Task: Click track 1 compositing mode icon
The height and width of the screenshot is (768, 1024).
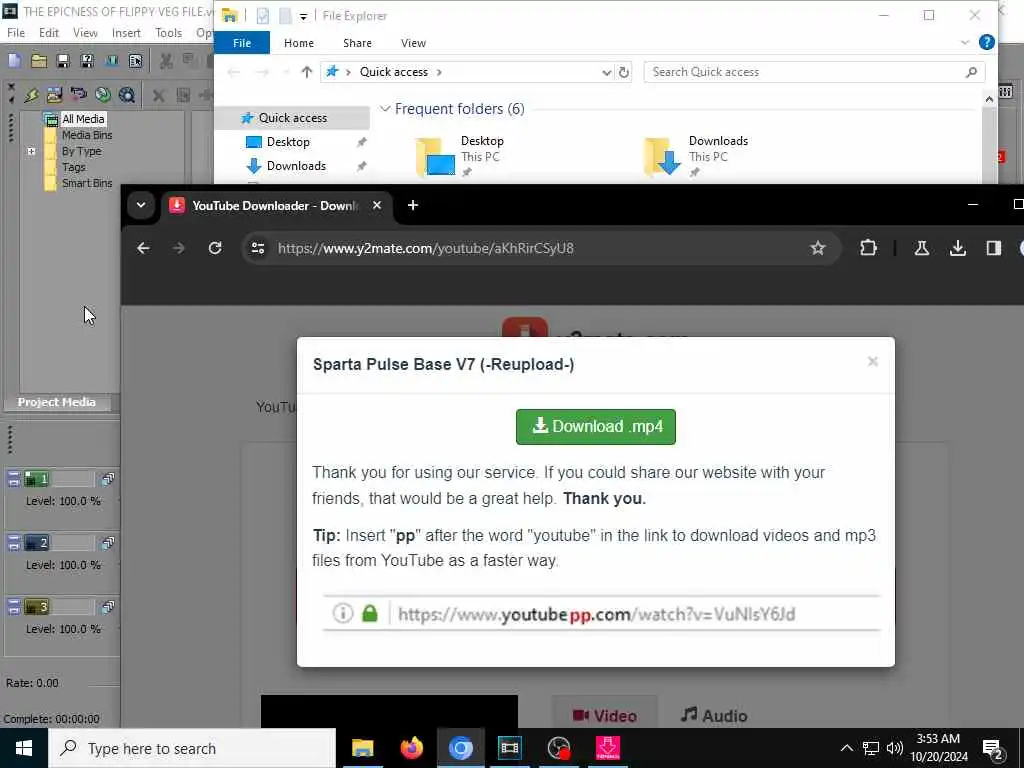Action: (108, 479)
